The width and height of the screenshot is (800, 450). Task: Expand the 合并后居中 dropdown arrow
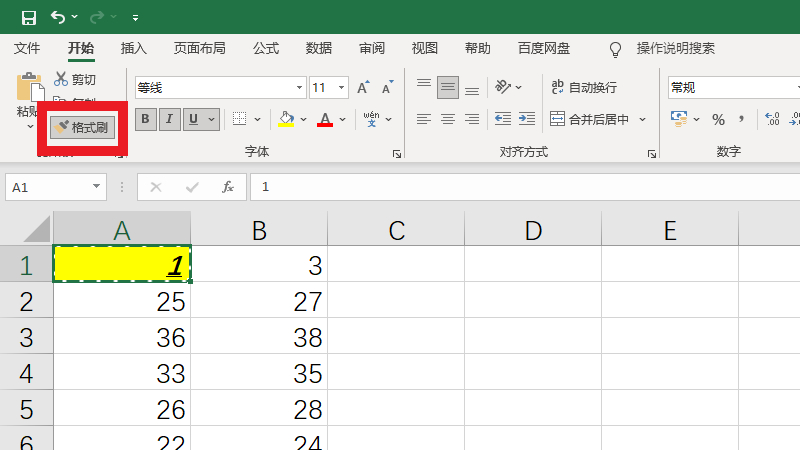(x=643, y=119)
